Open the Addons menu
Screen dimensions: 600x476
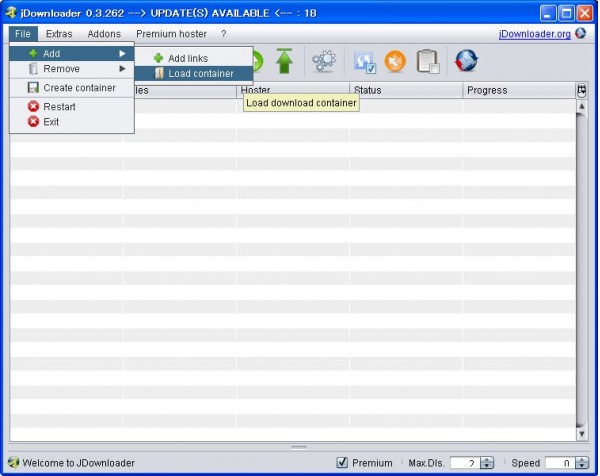pyautogui.click(x=104, y=34)
